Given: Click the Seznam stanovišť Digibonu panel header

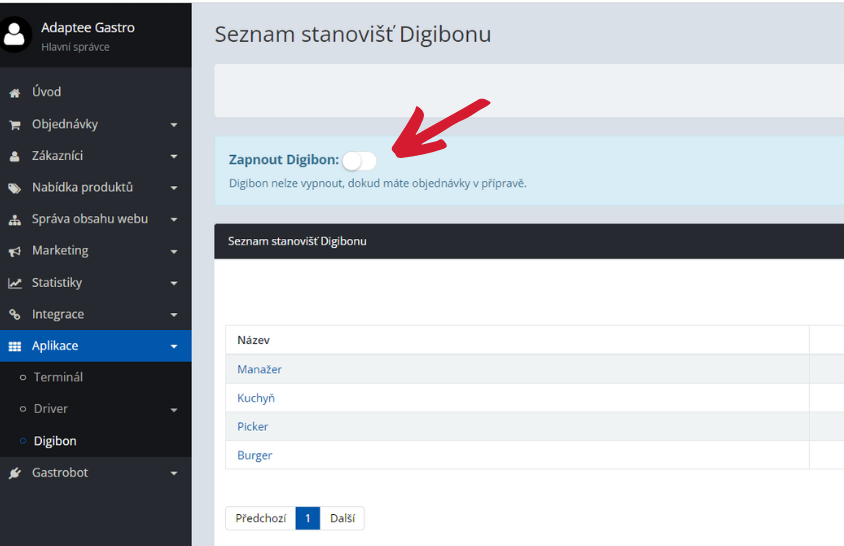Looking at the screenshot, I should tap(529, 241).
